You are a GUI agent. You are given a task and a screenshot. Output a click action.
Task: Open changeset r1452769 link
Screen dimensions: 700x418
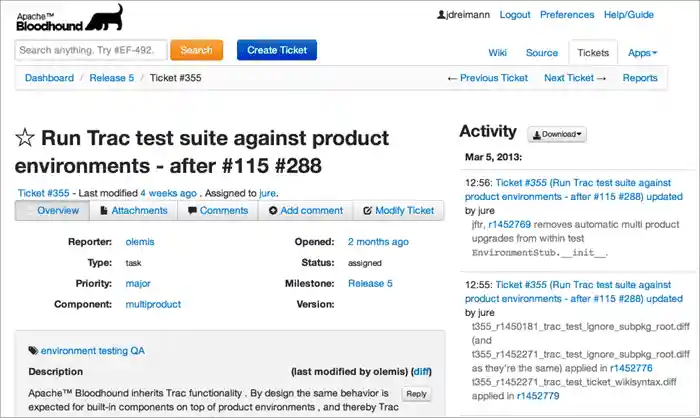(509, 224)
